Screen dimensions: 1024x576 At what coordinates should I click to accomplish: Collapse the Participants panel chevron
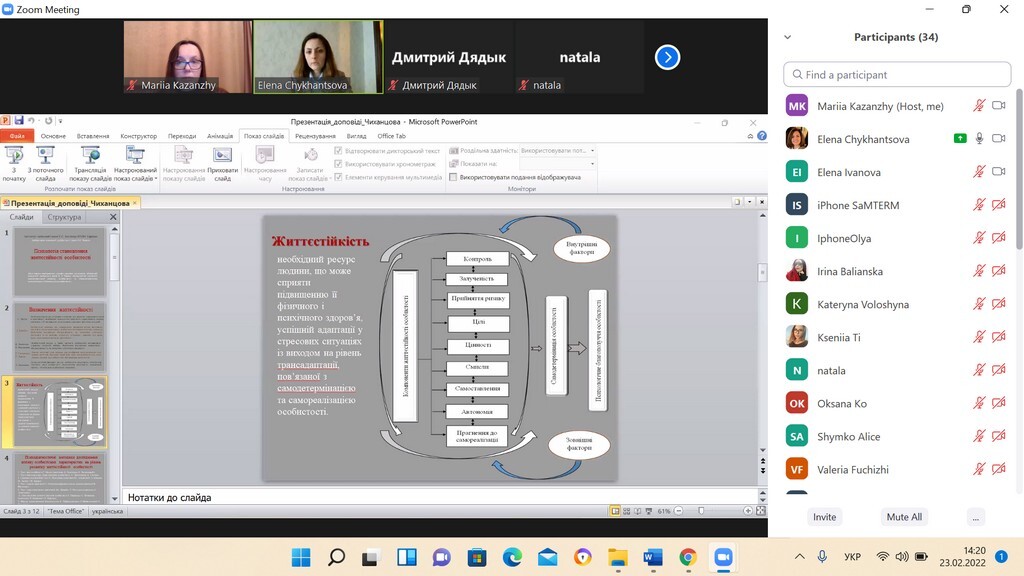tap(788, 37)
